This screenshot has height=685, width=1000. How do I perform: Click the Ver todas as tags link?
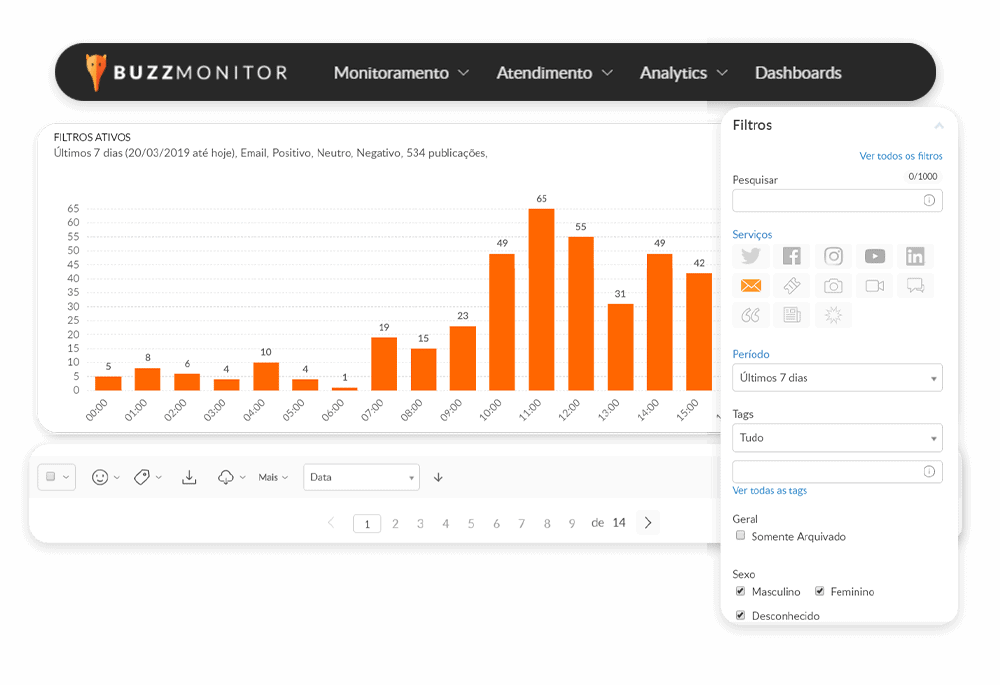coord(769,491)
